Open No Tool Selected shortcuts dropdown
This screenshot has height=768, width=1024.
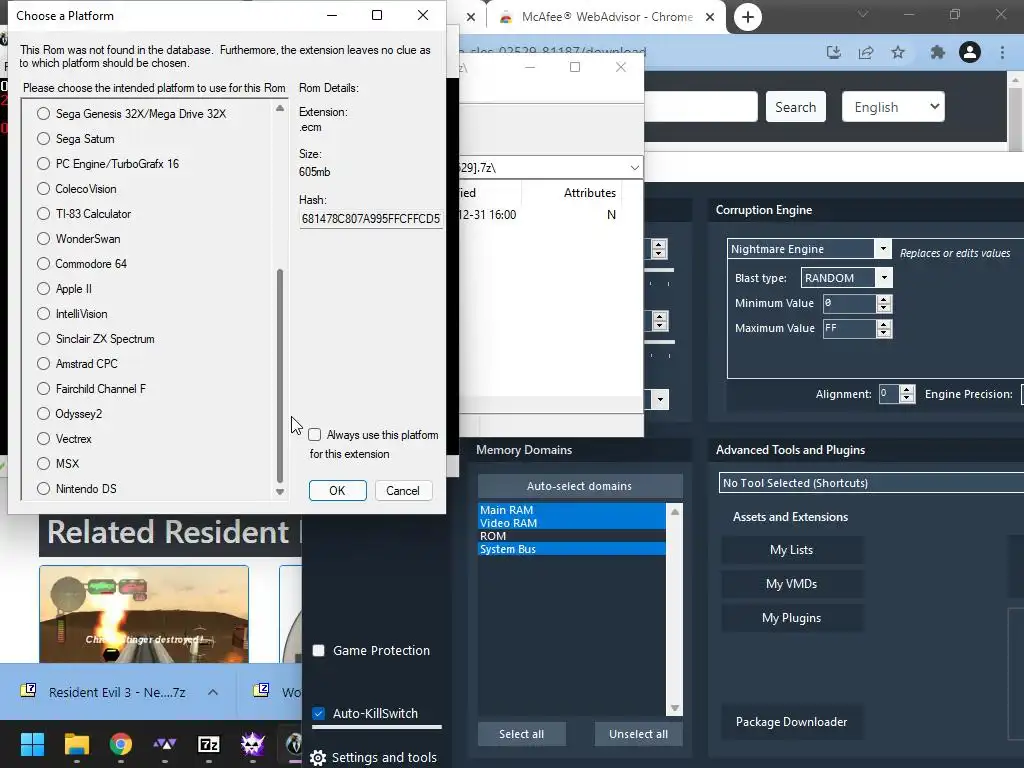tap(871, 483)
